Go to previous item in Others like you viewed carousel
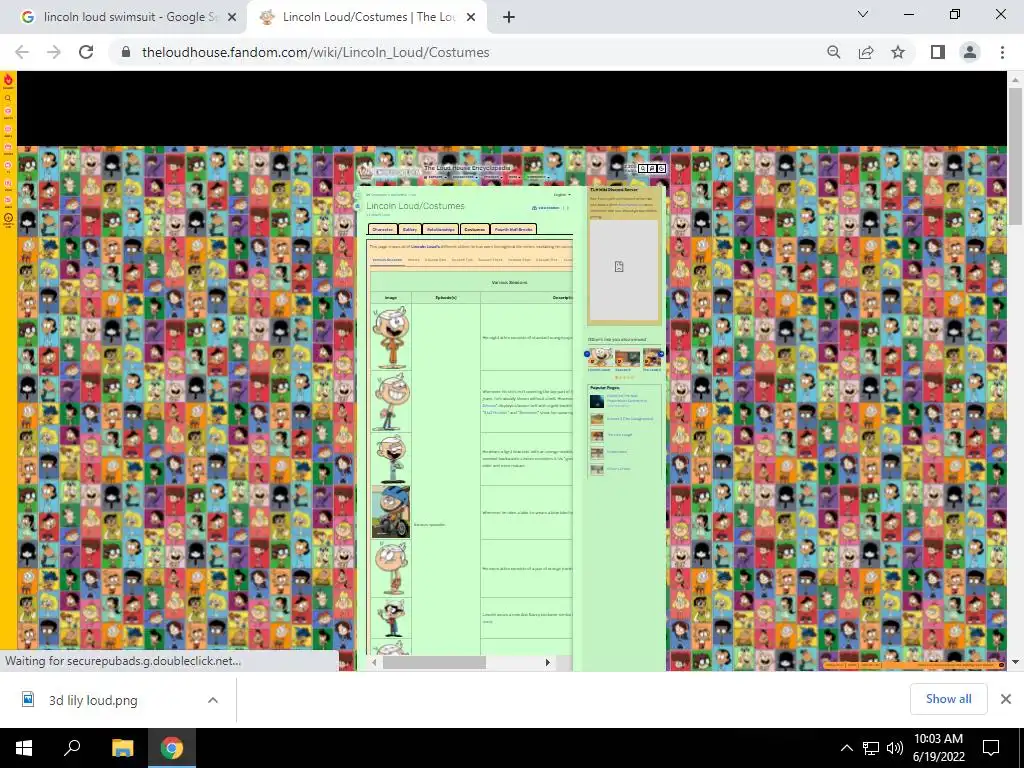Viewport: 1024px width, 768px height. pos(587,353)
